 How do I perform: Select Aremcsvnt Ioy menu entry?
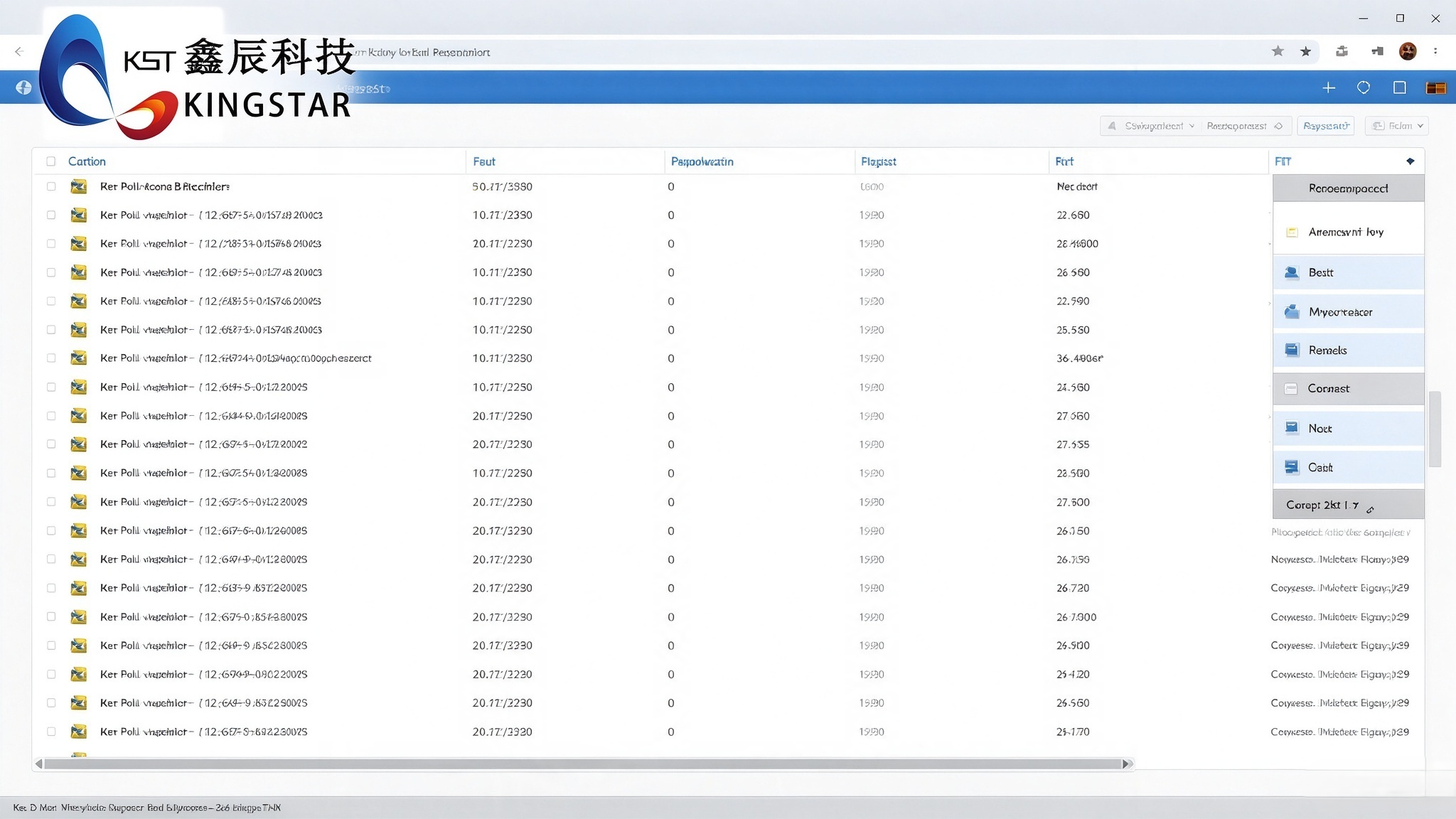click(1348, 232)
